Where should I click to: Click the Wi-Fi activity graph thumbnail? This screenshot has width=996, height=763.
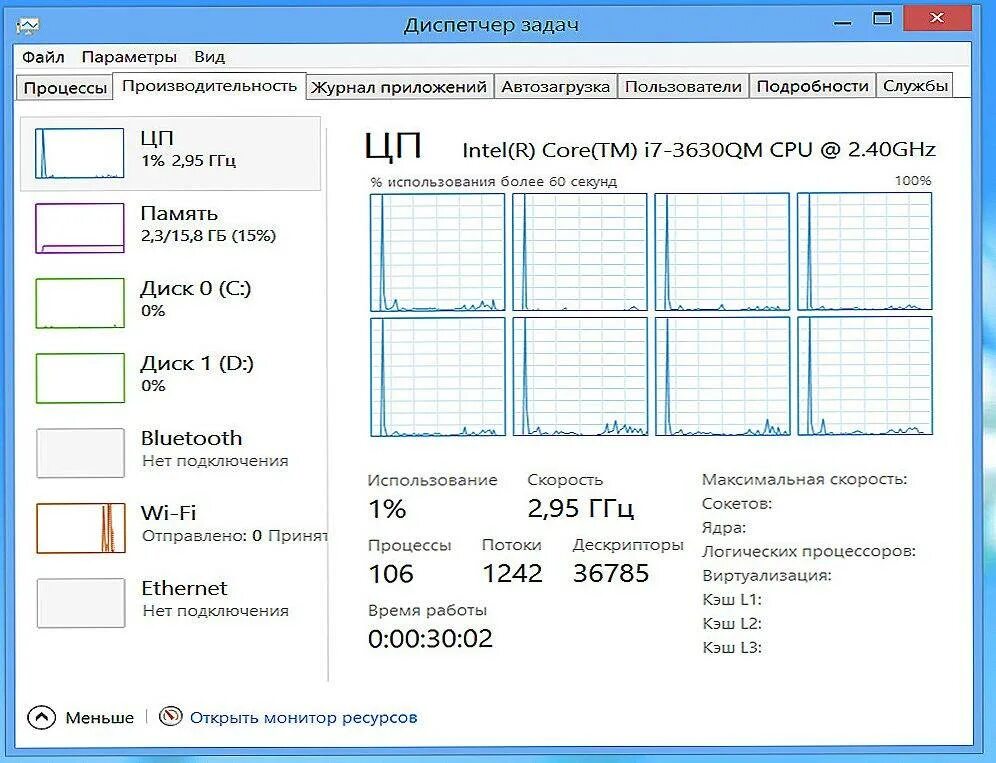point(80,528)
